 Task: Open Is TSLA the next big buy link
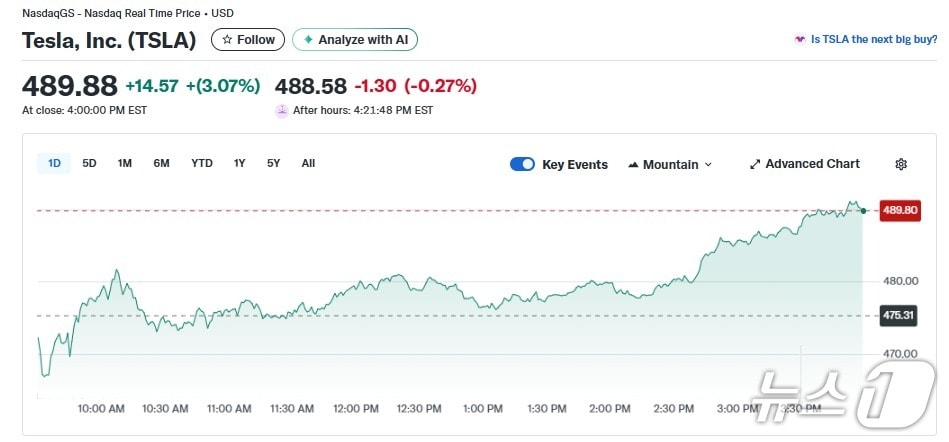(873, 40)
